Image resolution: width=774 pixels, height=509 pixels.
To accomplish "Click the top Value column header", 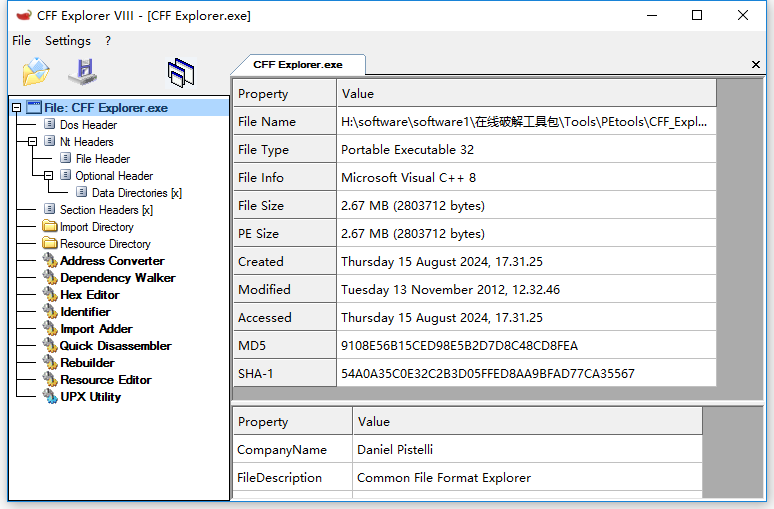I will pos(527,93).
